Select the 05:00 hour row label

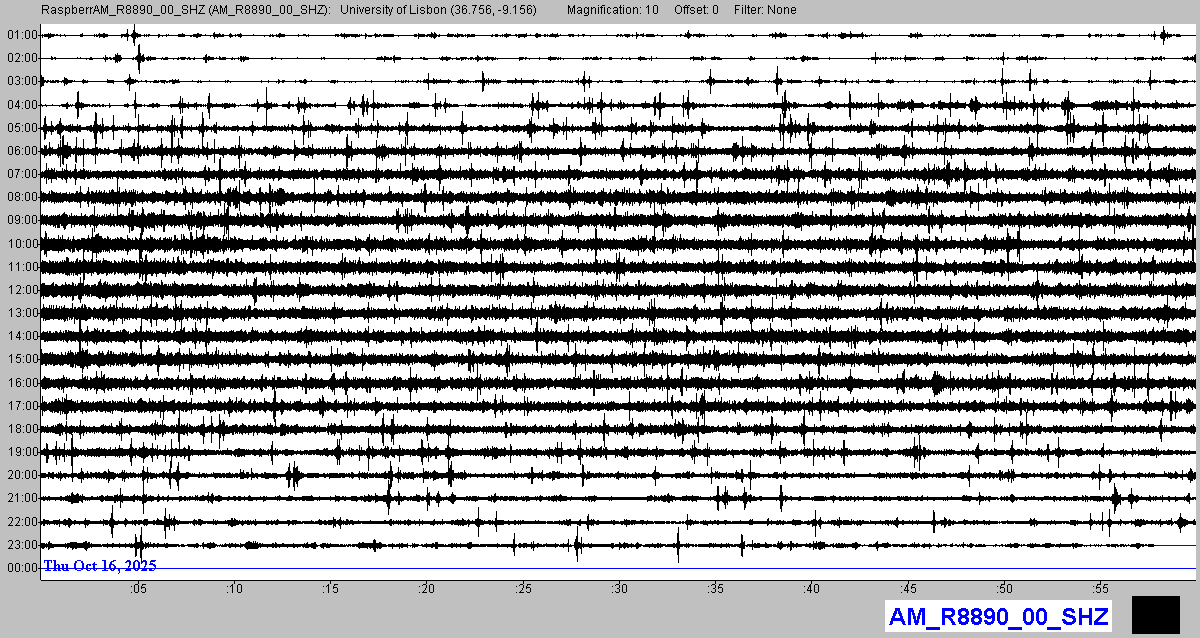[21, 128]
